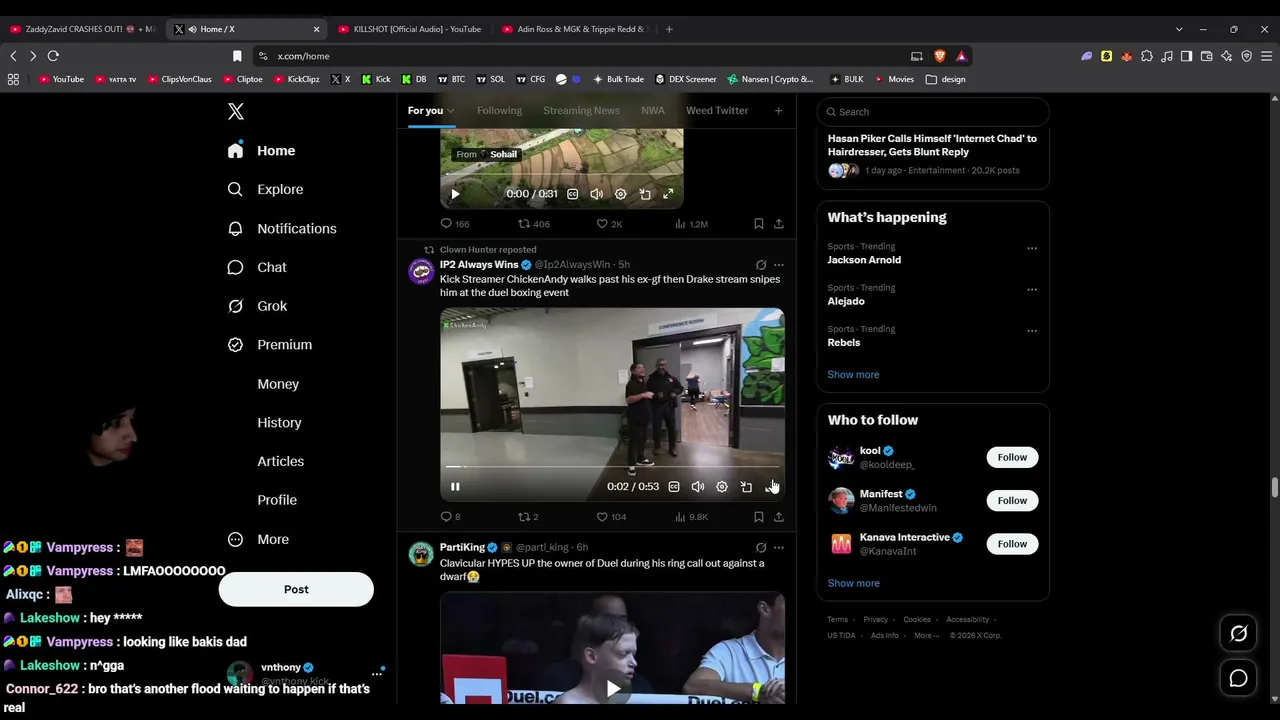Bookmark the IP2 Always Wins post
The image size is (1280, 720).
(759, 517)
